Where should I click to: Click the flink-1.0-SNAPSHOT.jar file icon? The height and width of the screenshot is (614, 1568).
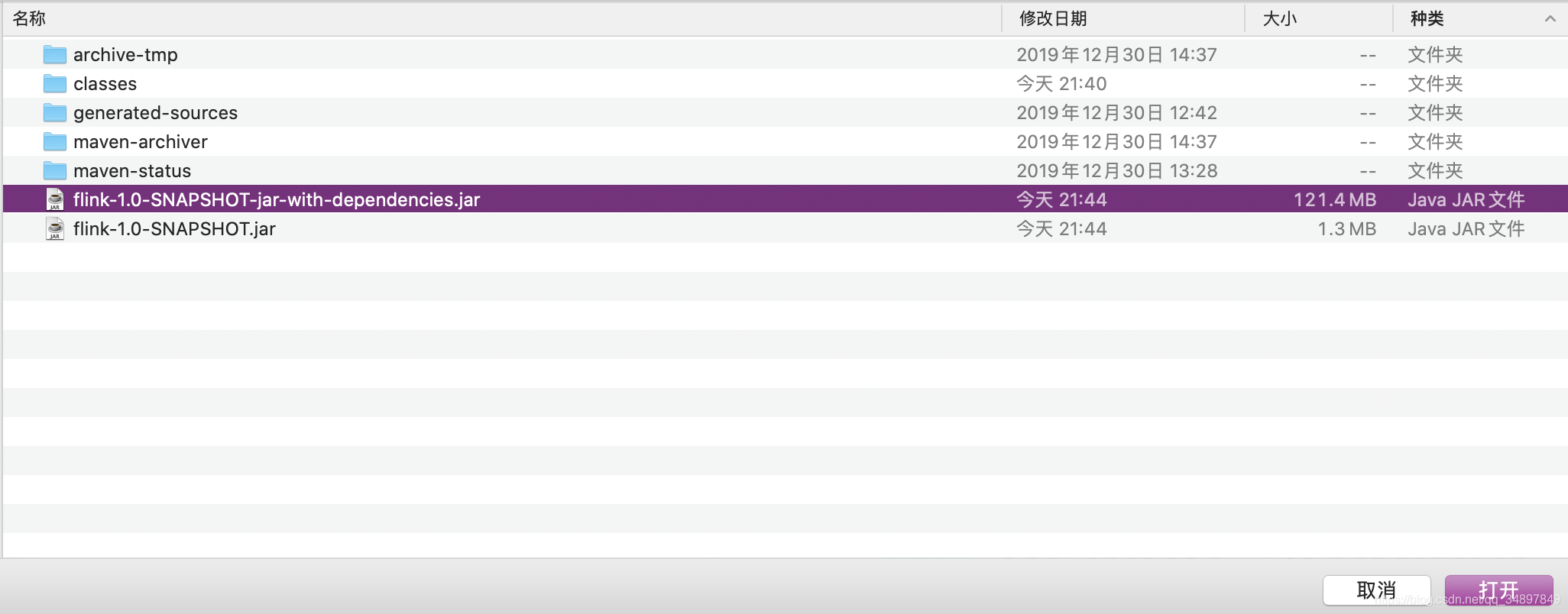click(x=55, y=228)
